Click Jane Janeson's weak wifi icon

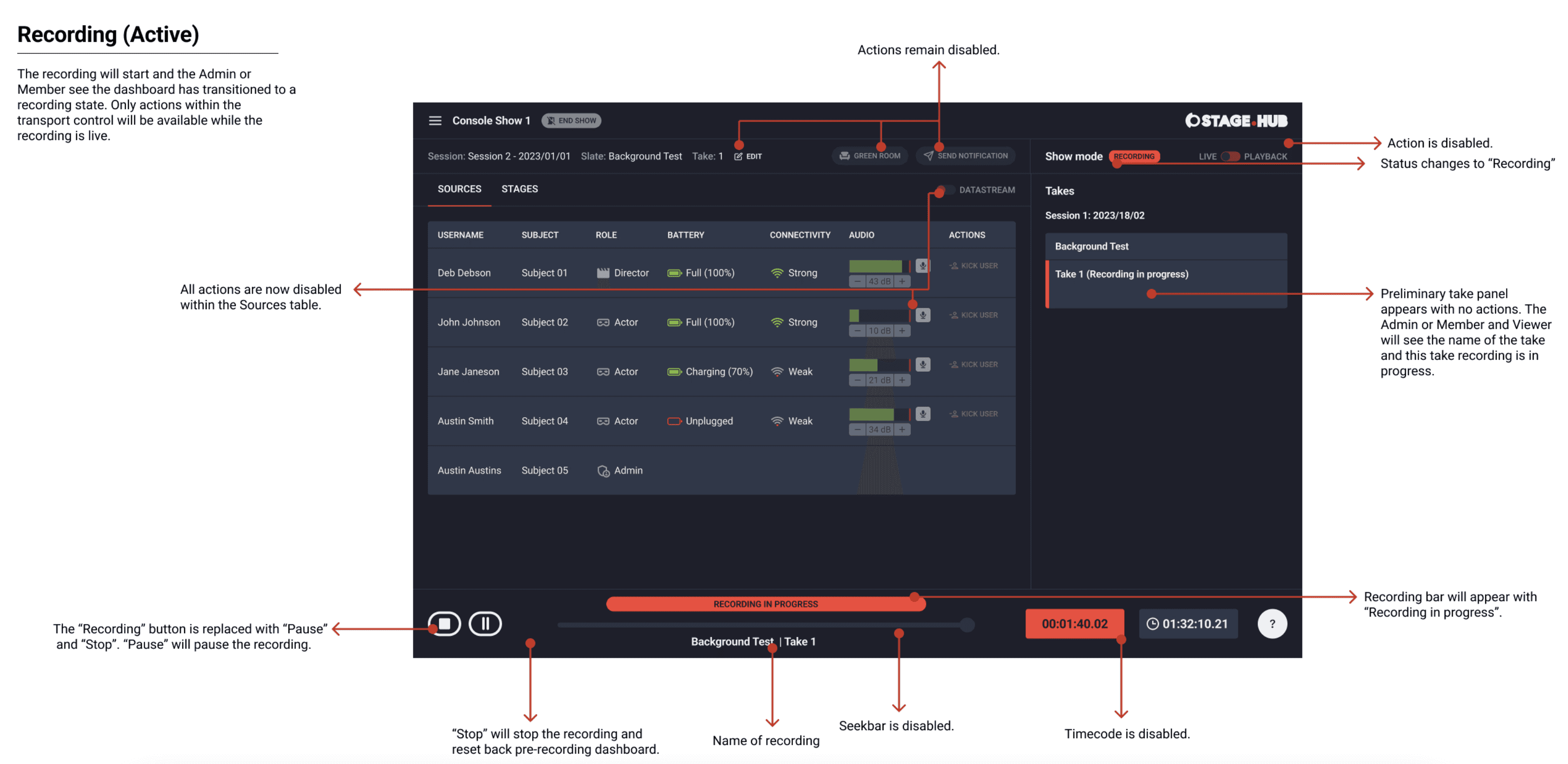coord(776,371)
